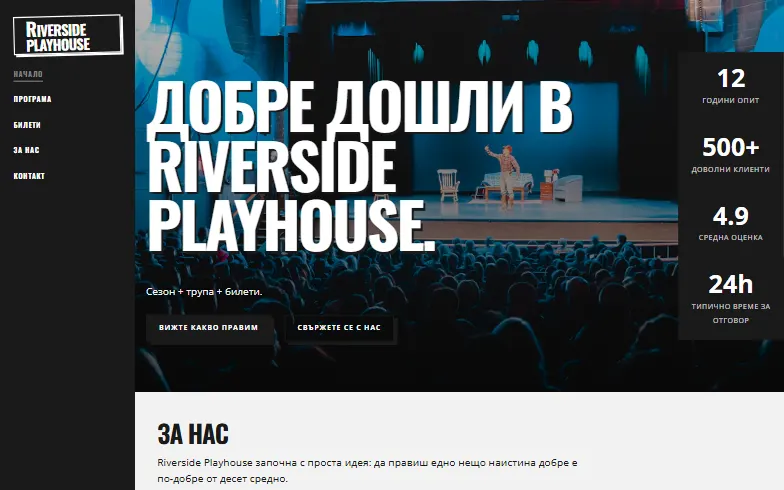Open the КОНТАКТ menu item
Viewport: 784px width, 490px height.
29,176
